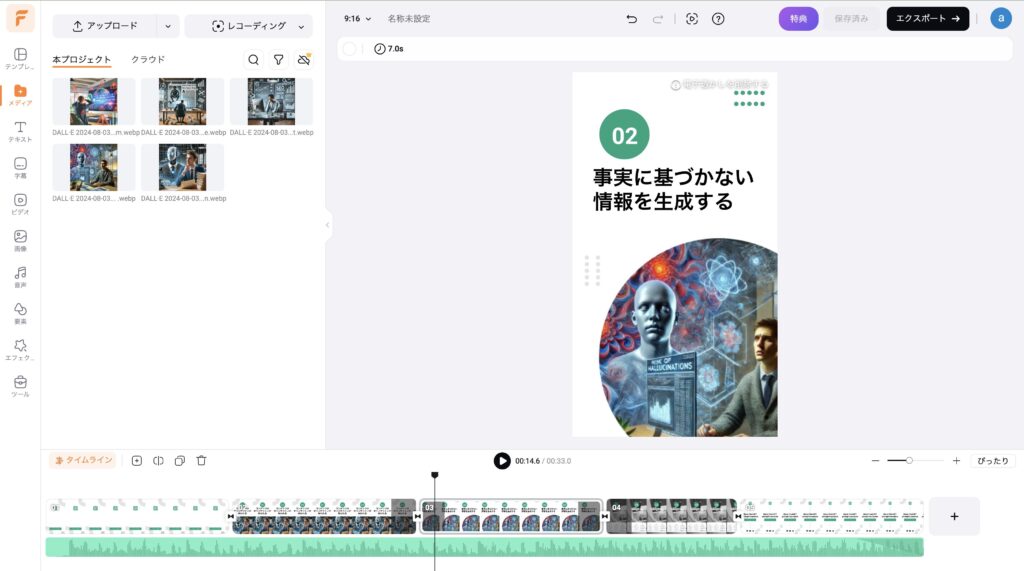Click the media filter funnel icon
The image size is (1024, 571).
point(279,60)
